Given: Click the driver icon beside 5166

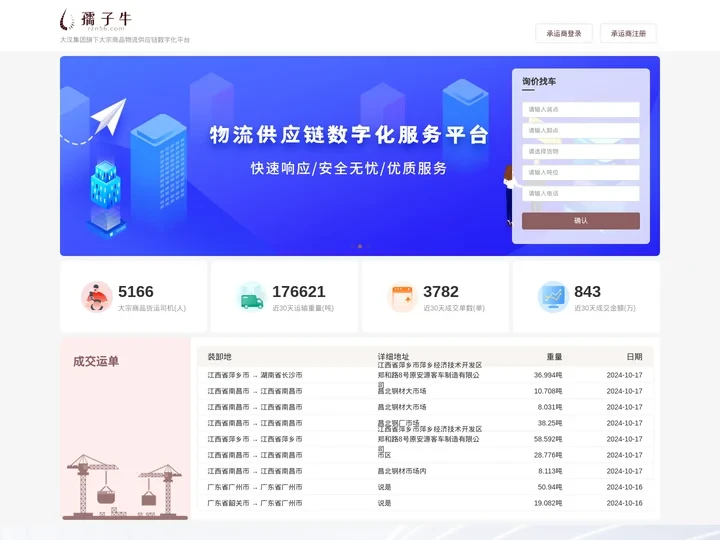Looking at the screenshot, I should click(x=97, y=297).
